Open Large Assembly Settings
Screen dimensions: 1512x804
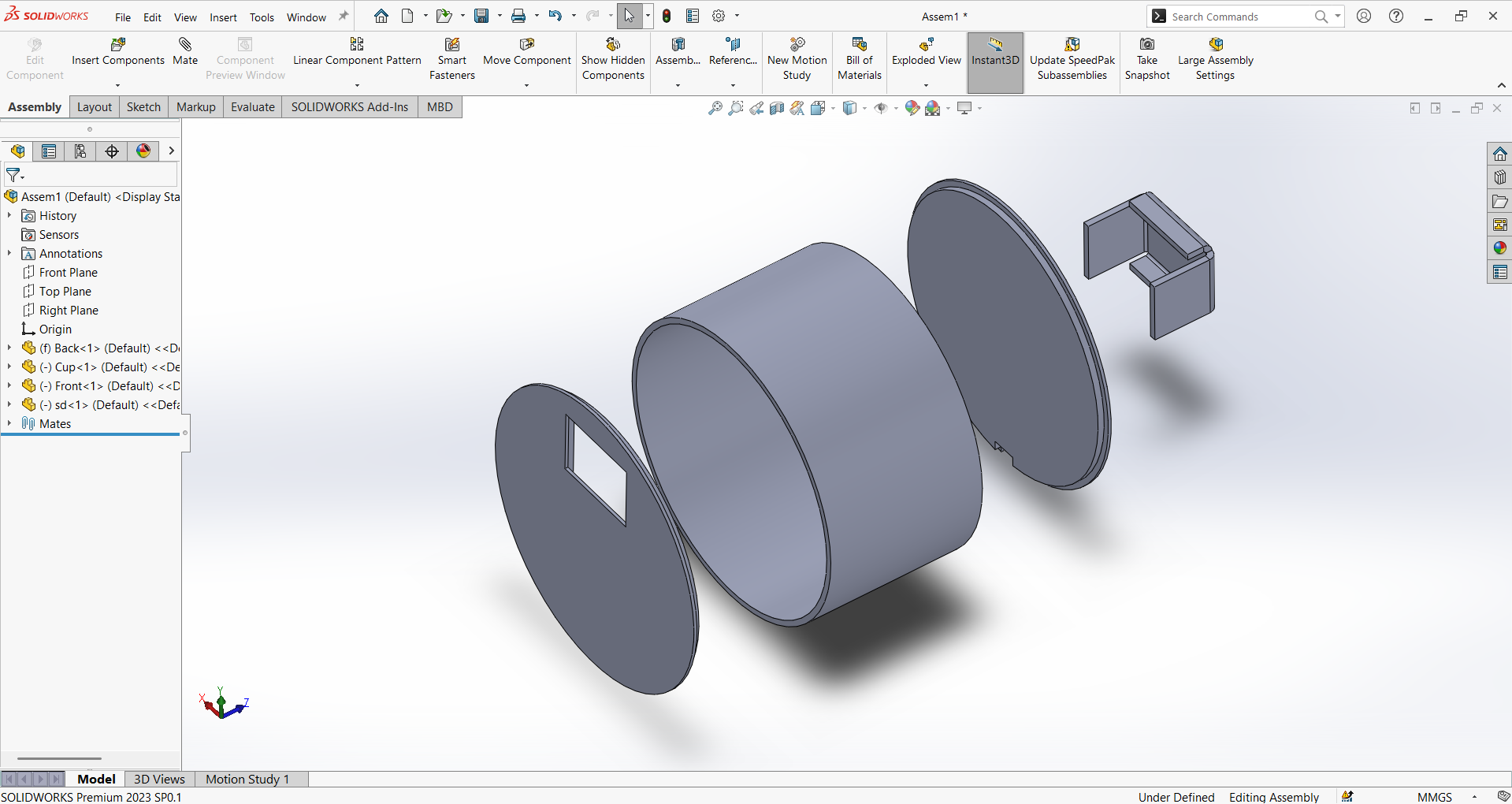(x=1215, y=59)
